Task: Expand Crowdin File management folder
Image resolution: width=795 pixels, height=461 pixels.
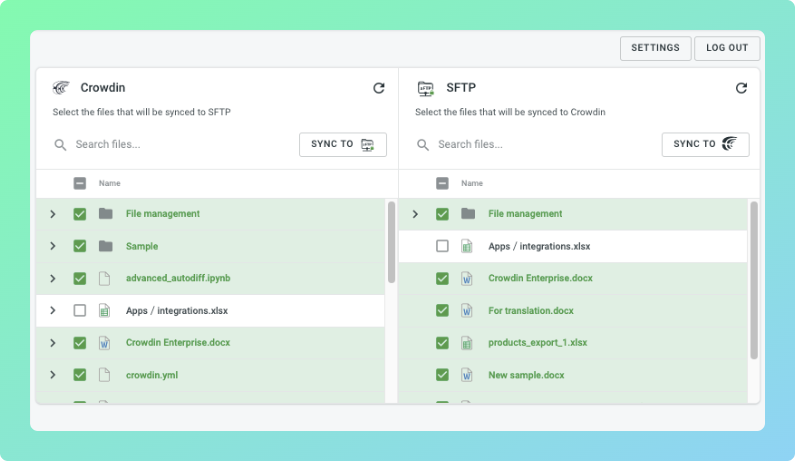Action: click(x=53, y=214)
